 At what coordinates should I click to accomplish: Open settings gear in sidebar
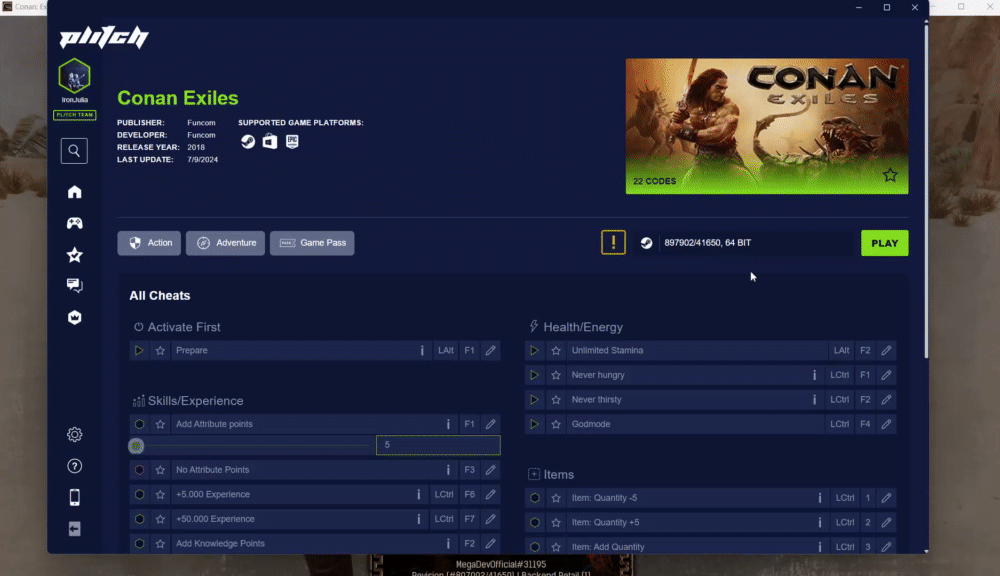tap(75, 434)
